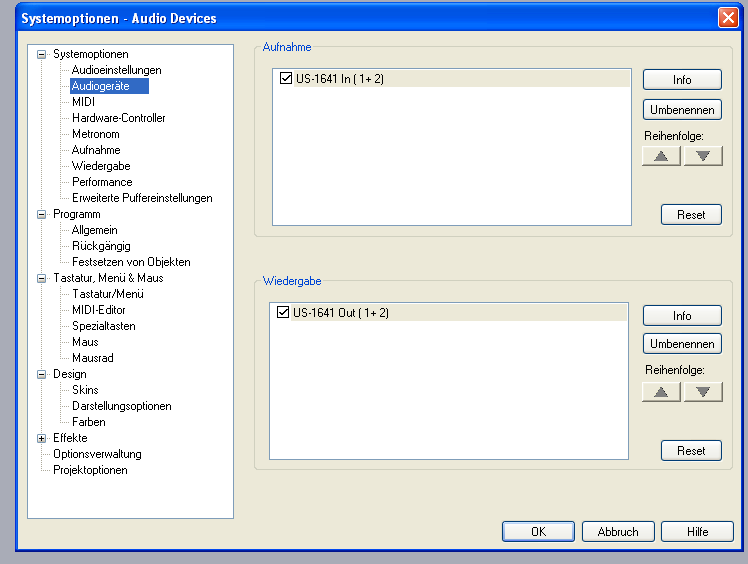Select Rückgängig options

(101, 246)
